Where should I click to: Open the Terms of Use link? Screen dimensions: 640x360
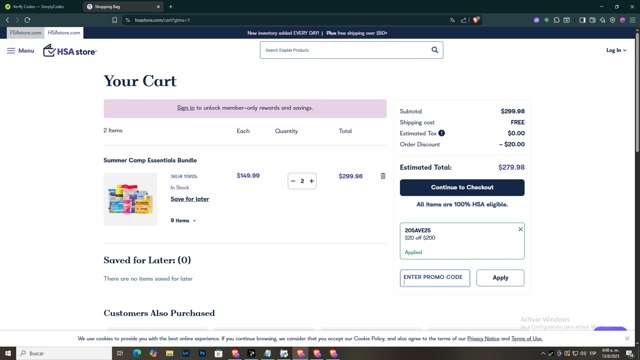(x=527, y=338)
